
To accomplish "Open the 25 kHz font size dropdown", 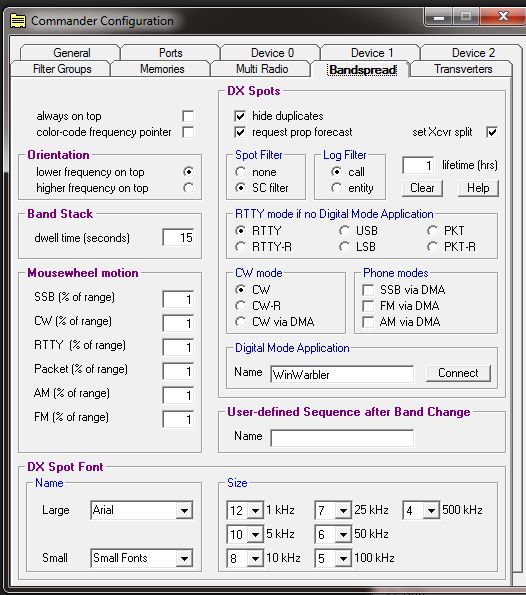I will coord(343,510).
